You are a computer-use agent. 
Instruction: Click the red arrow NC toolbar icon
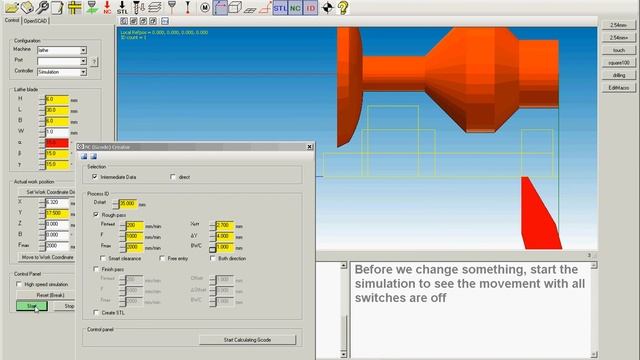point(107,7)
